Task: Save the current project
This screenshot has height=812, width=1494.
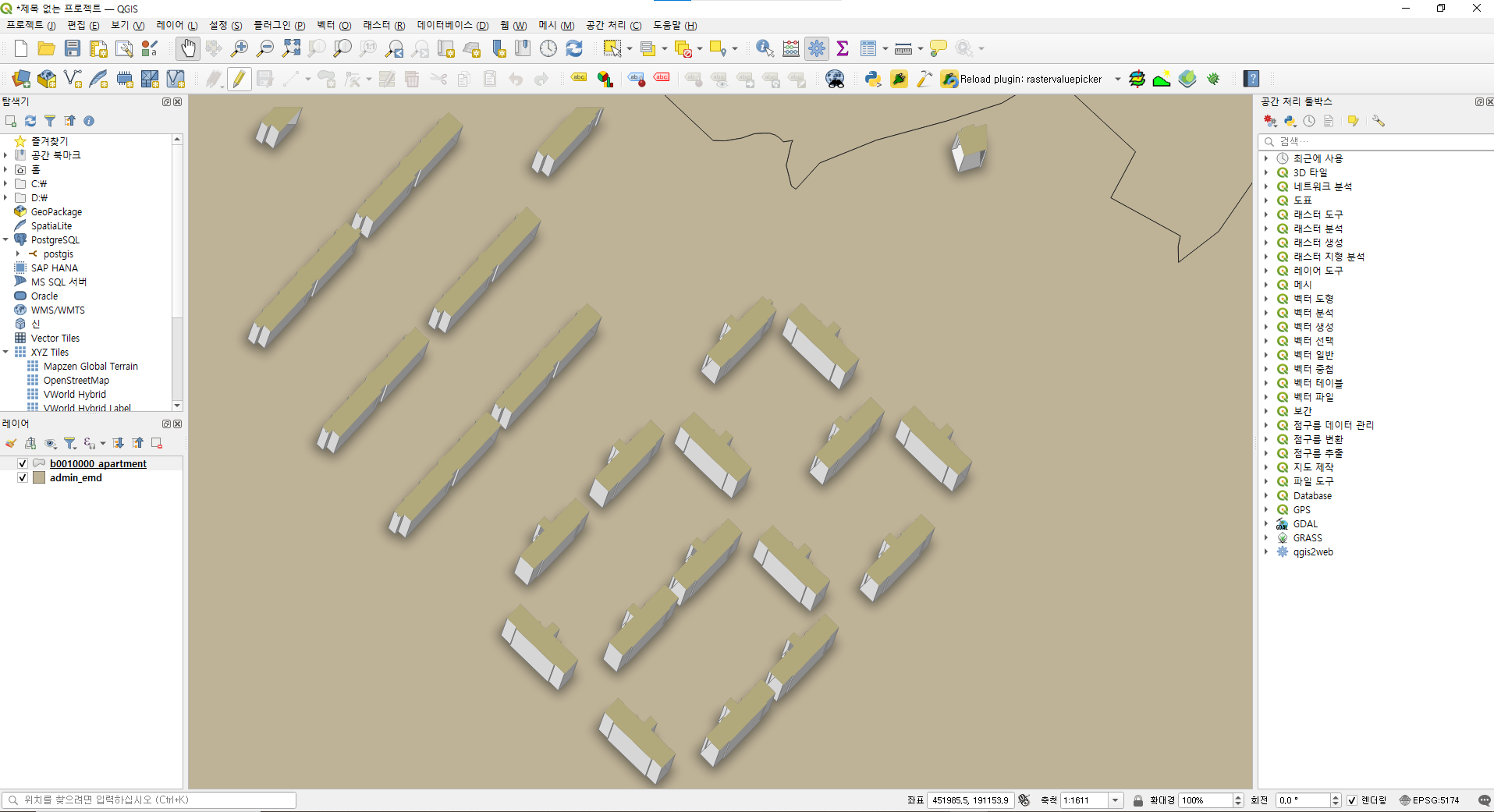Action: 73,48
